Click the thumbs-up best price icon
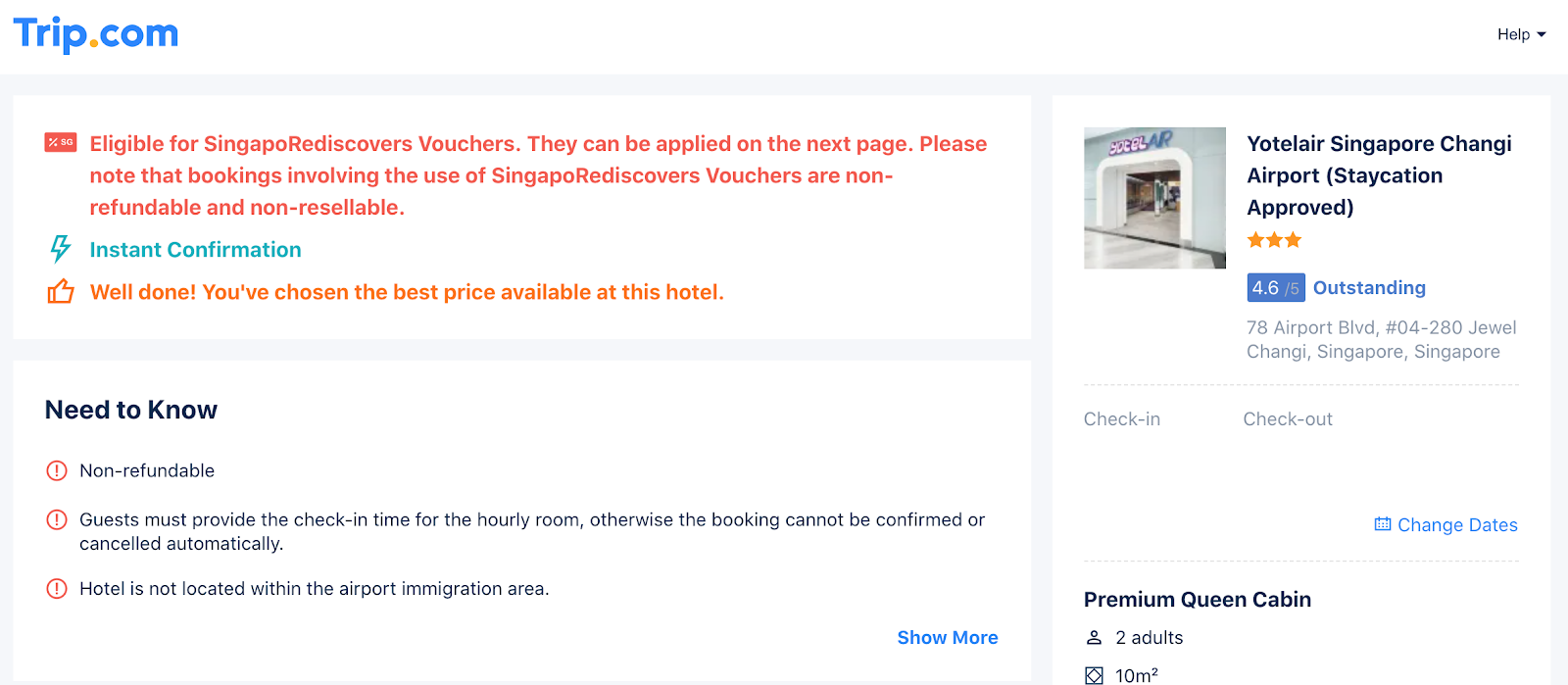Image resolution: width=1568 pixels, height=685 pixels. pos(61,292)
